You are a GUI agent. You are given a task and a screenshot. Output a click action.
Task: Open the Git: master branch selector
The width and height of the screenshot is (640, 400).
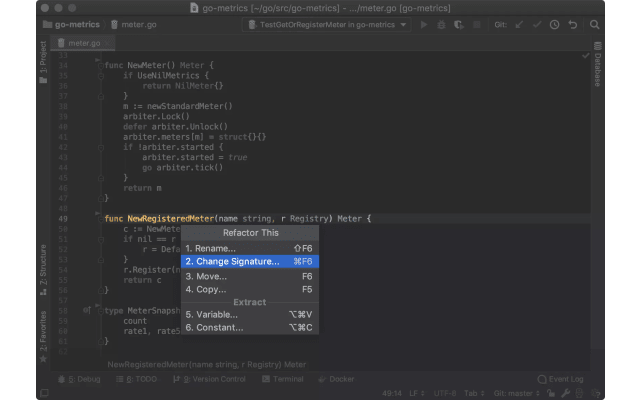(x=516, y=393)
